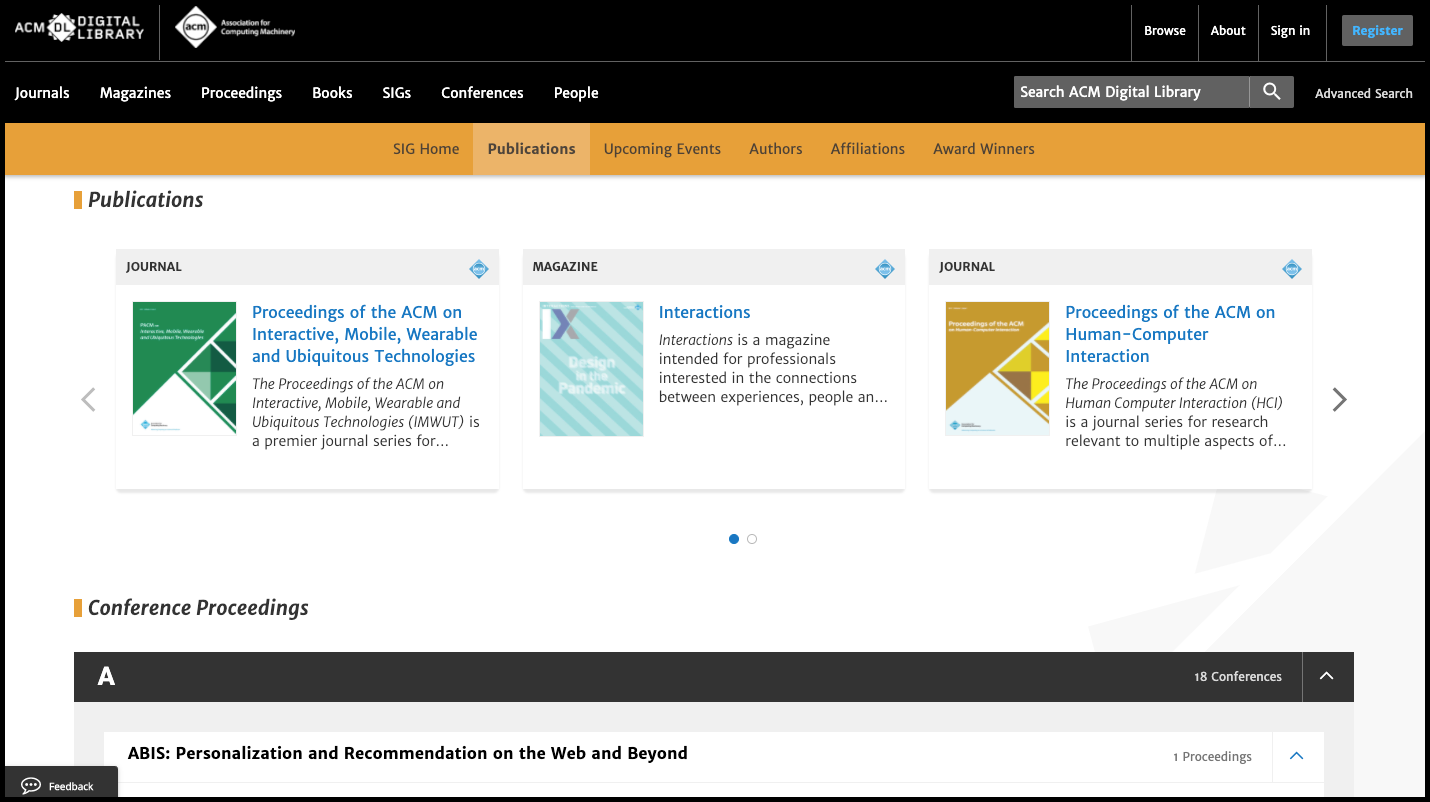Click the ACM badge icon on the IMWUT journal card

(478, 267)
